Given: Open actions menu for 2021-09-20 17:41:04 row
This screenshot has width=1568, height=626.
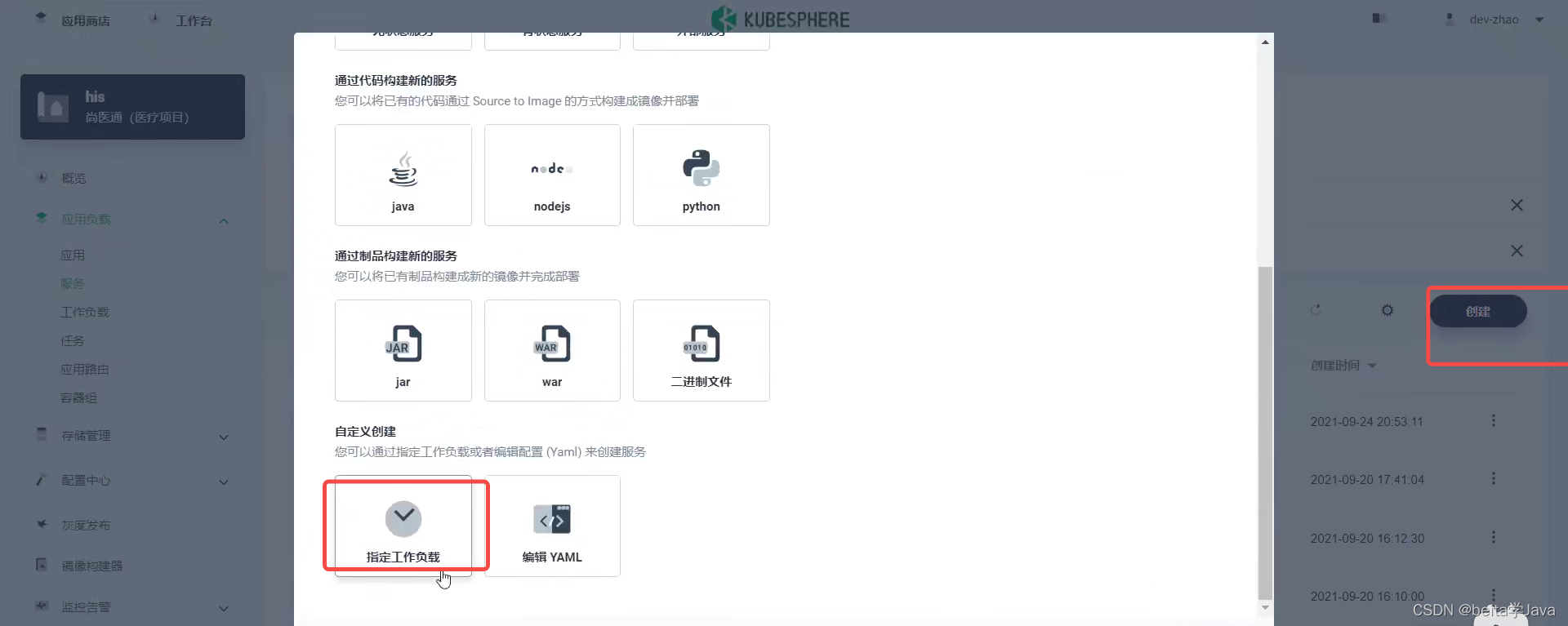Looking at the screenshot, I should 1494,478.
